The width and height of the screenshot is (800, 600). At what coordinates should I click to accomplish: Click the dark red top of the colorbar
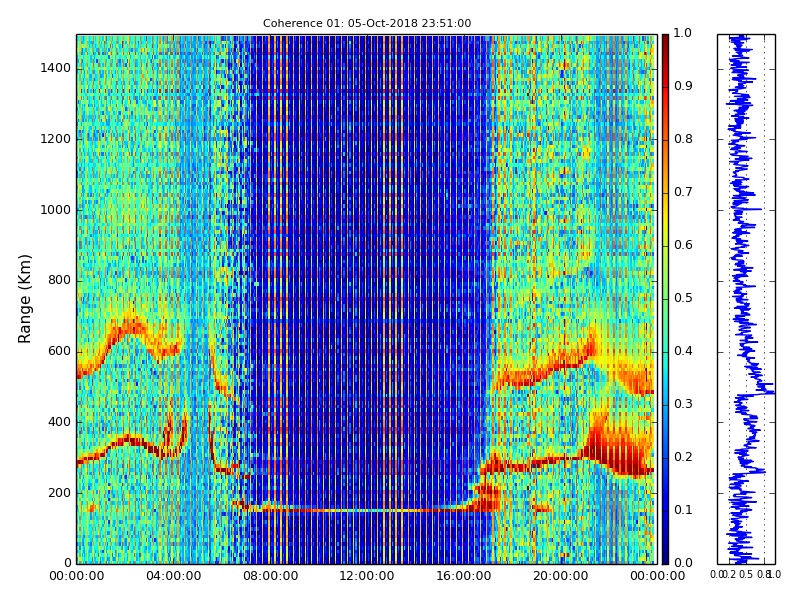[665, 43]
